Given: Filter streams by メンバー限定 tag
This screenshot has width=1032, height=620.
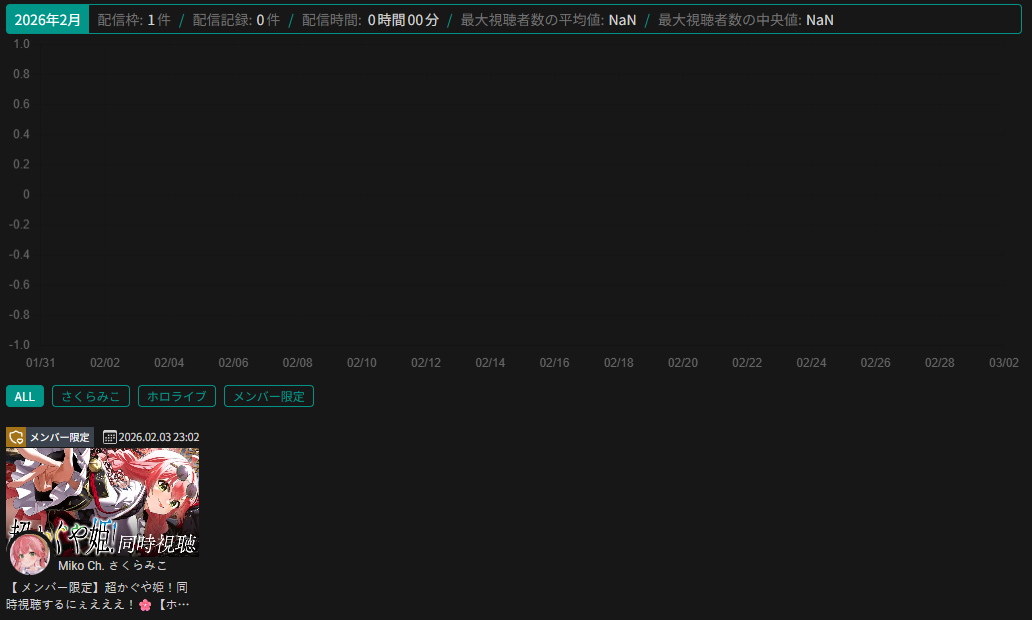Looking at the screenshot, I should pos(269,396).
